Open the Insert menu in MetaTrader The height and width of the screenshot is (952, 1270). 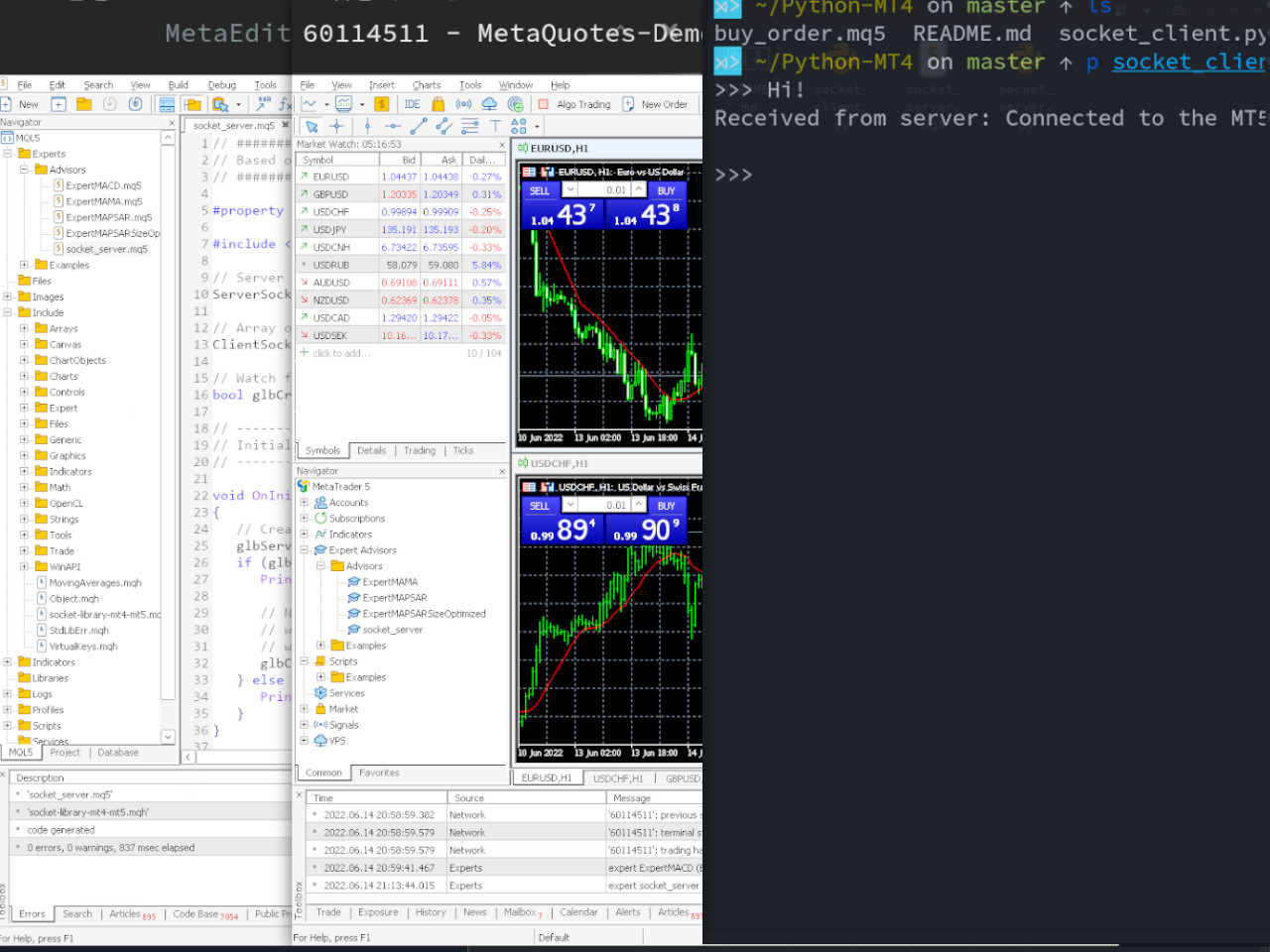382,85
